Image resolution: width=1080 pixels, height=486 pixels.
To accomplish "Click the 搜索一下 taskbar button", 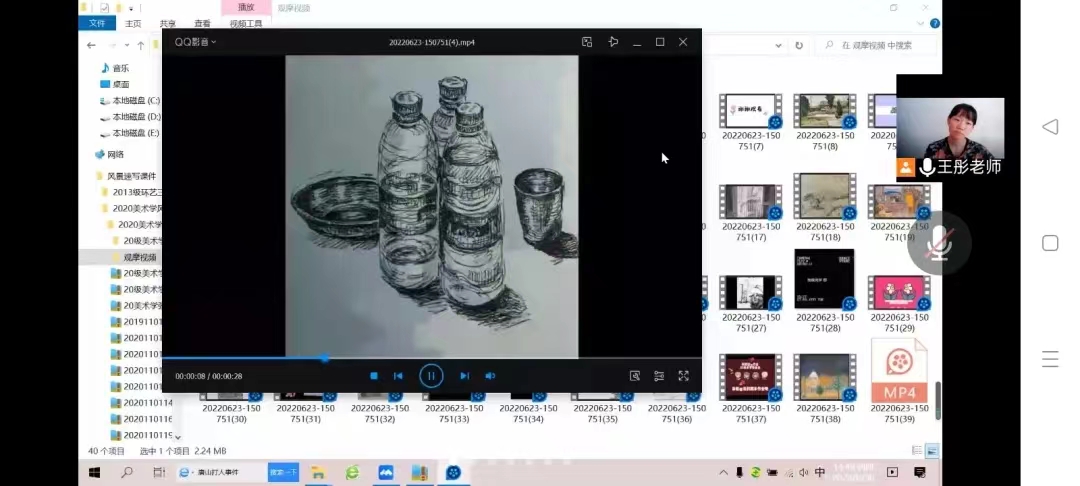I will 283,472.
